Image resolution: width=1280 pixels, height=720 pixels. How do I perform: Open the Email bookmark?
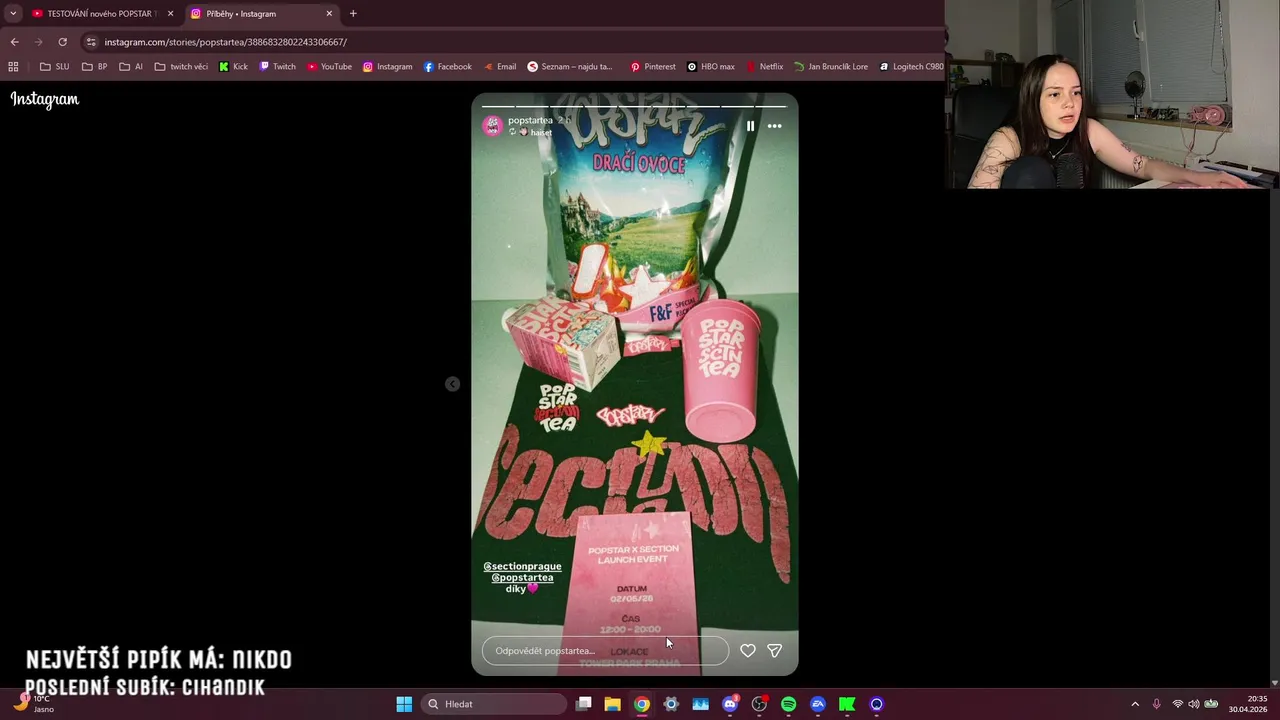point(499,67)
